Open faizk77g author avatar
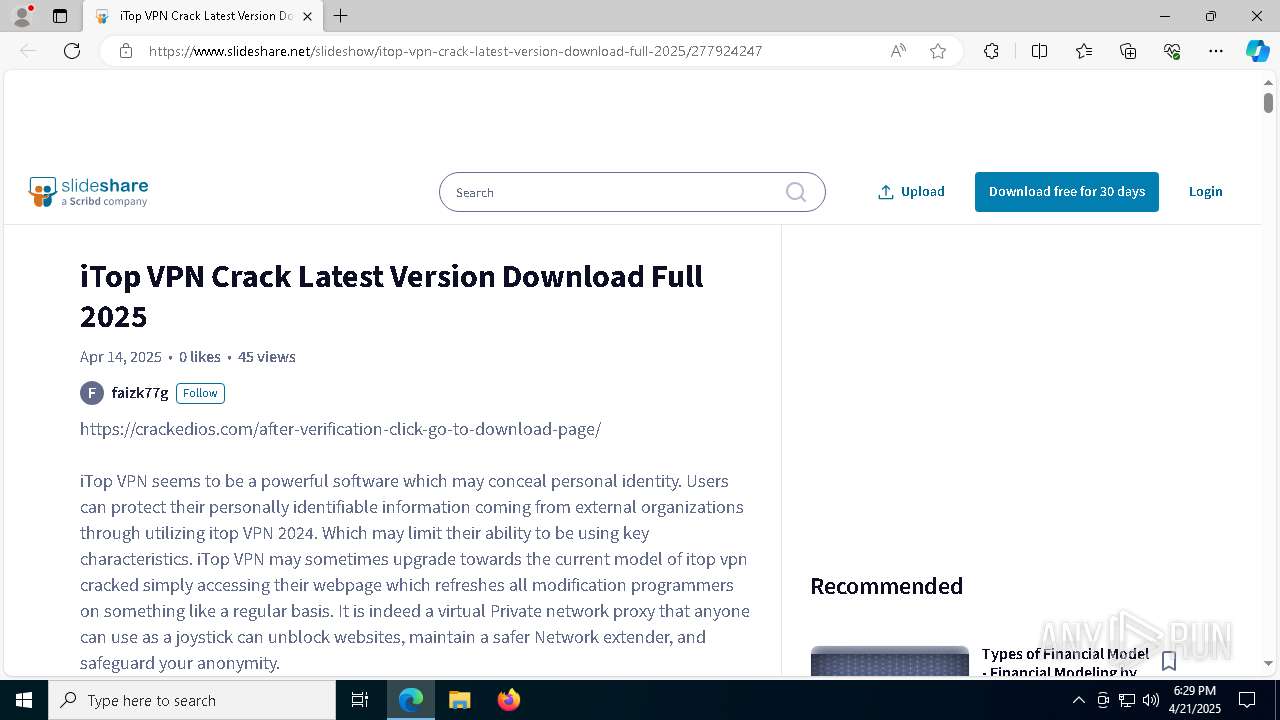Screen dimensions: 1280x720 [92, 393]
